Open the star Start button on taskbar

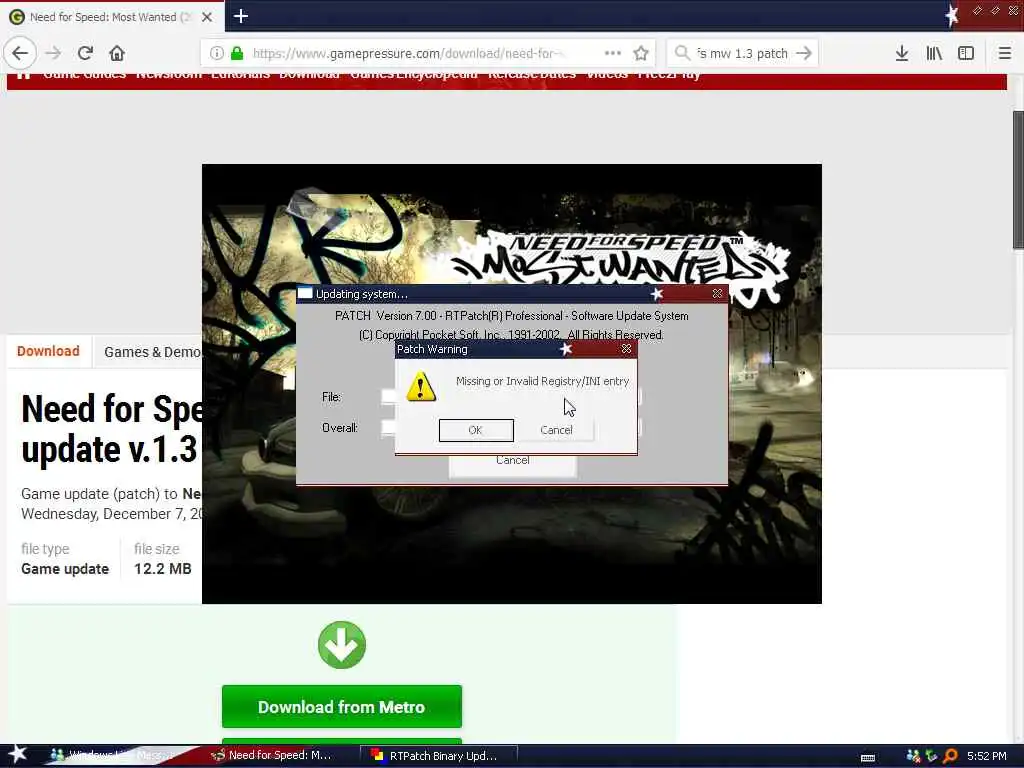click(x=18, y=754)
